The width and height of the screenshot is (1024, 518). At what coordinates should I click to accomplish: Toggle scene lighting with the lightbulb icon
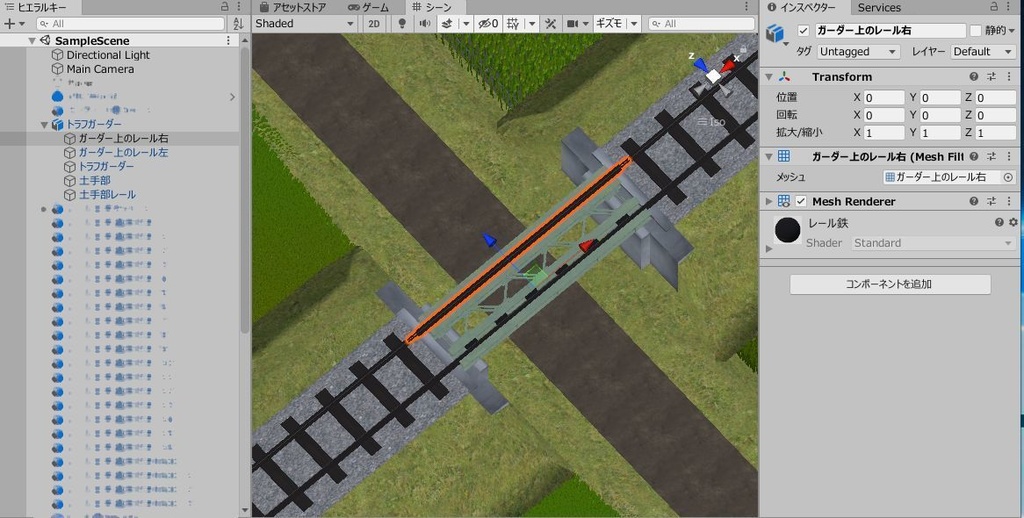point(402,24)
